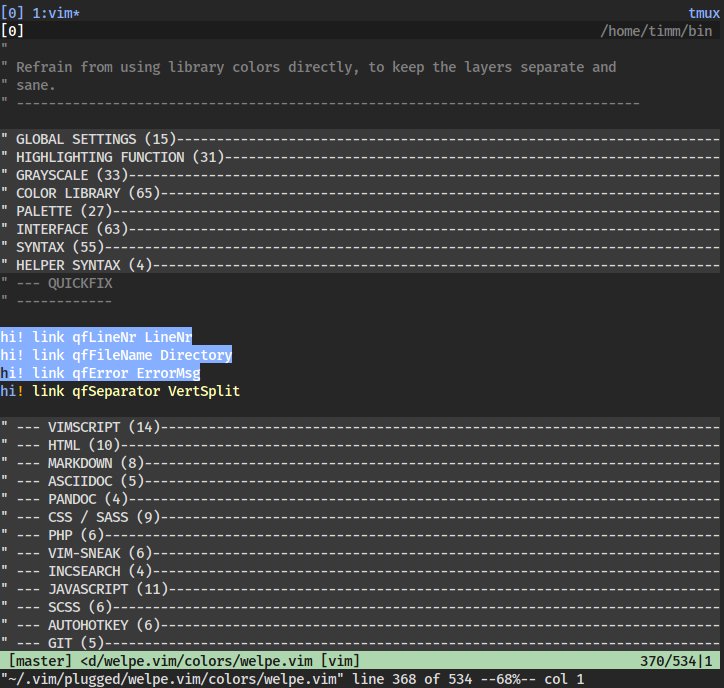
Task: Click qfSeparator in the last hi! link line
Action: pos(116,391)
